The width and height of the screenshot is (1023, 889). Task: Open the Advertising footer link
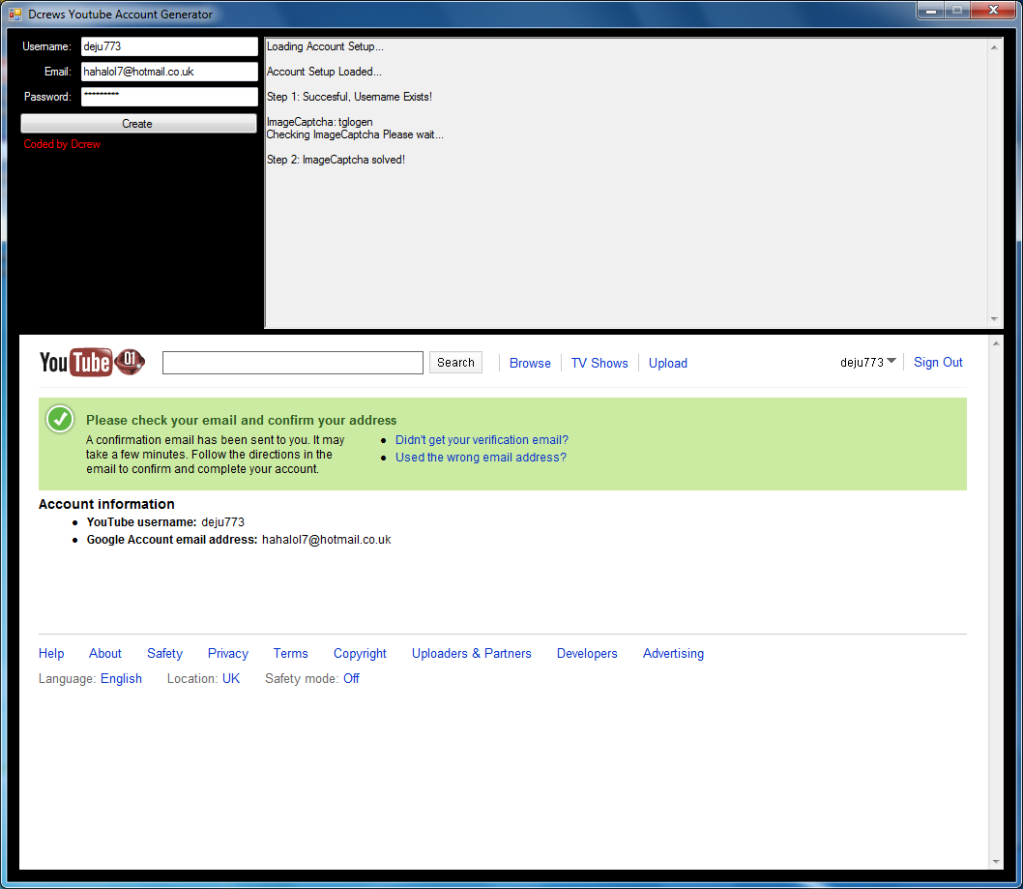click(673, 654)
